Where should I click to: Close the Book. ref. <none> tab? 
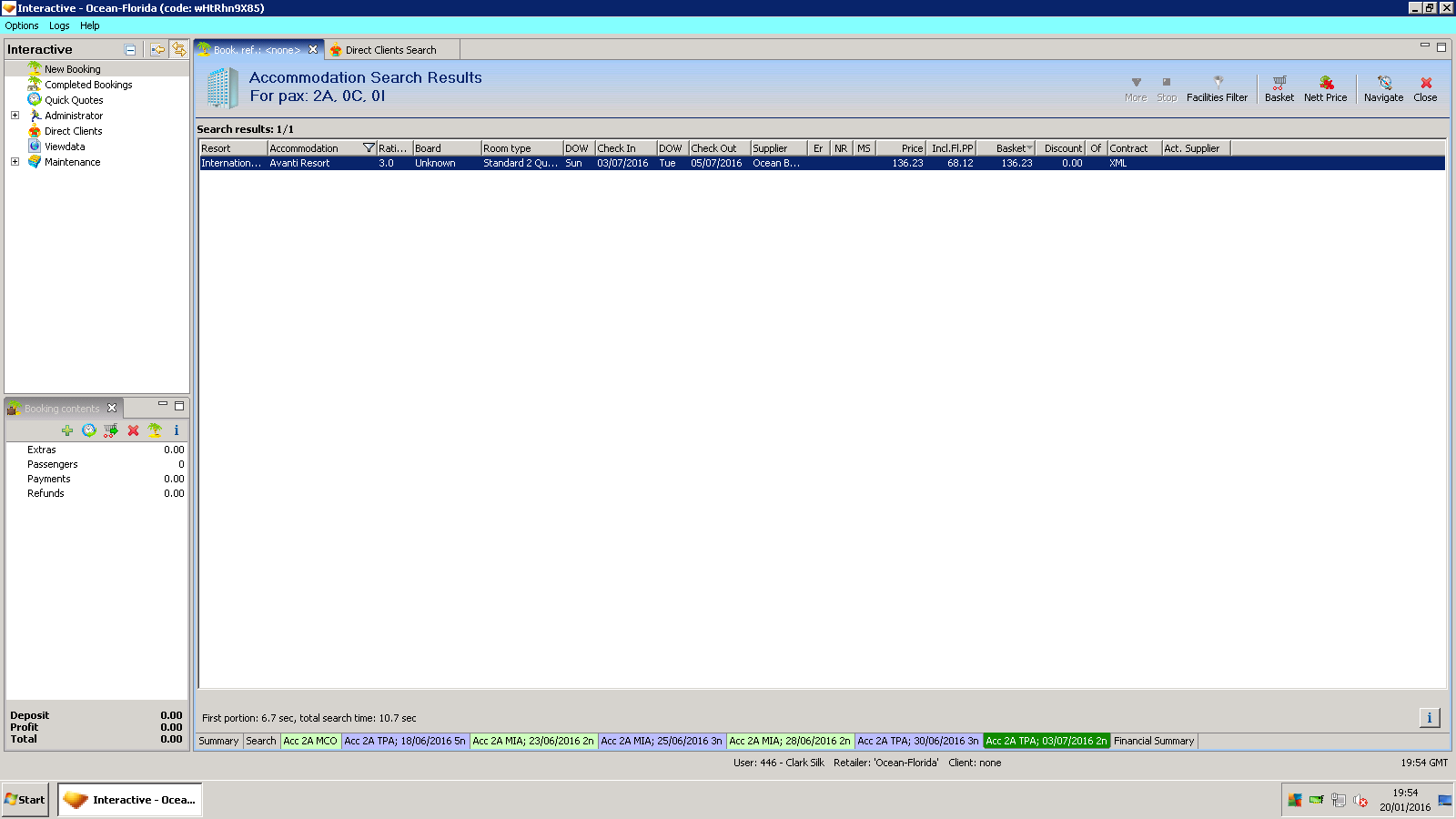pyautogui.click(x=313, y=50)
